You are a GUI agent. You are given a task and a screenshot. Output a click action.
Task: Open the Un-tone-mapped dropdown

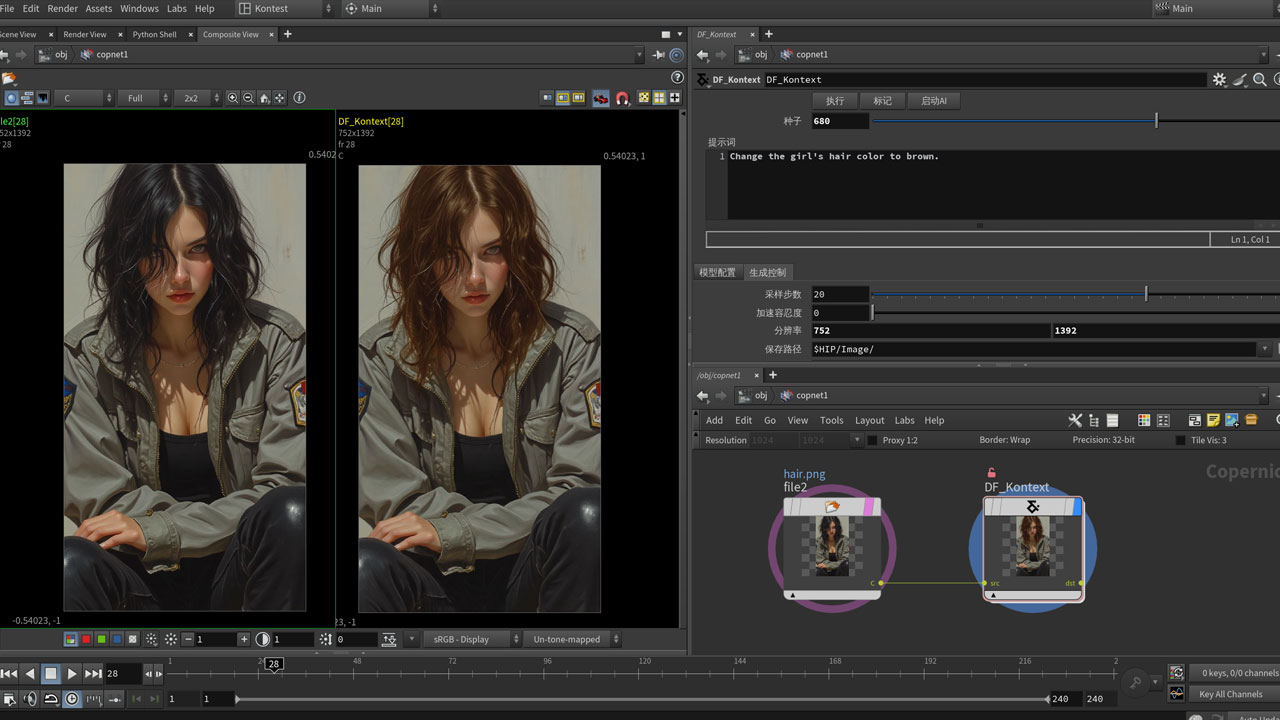(571, 639)
